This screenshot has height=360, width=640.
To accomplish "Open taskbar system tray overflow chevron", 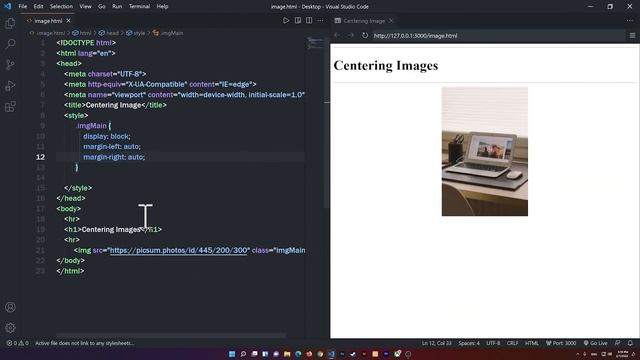I will click(x=577, y=354).
